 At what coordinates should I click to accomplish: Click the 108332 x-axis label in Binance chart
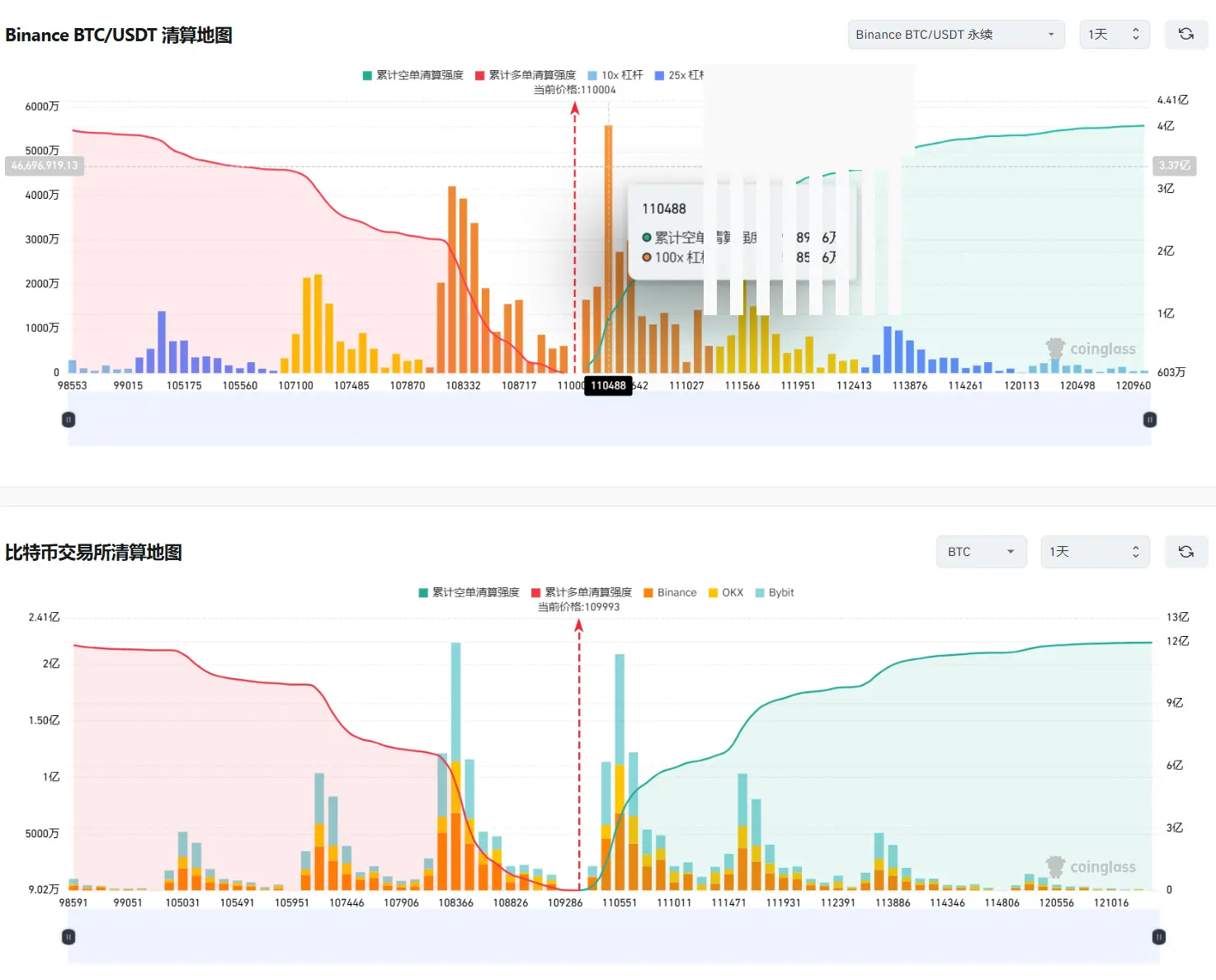point(463,386)
